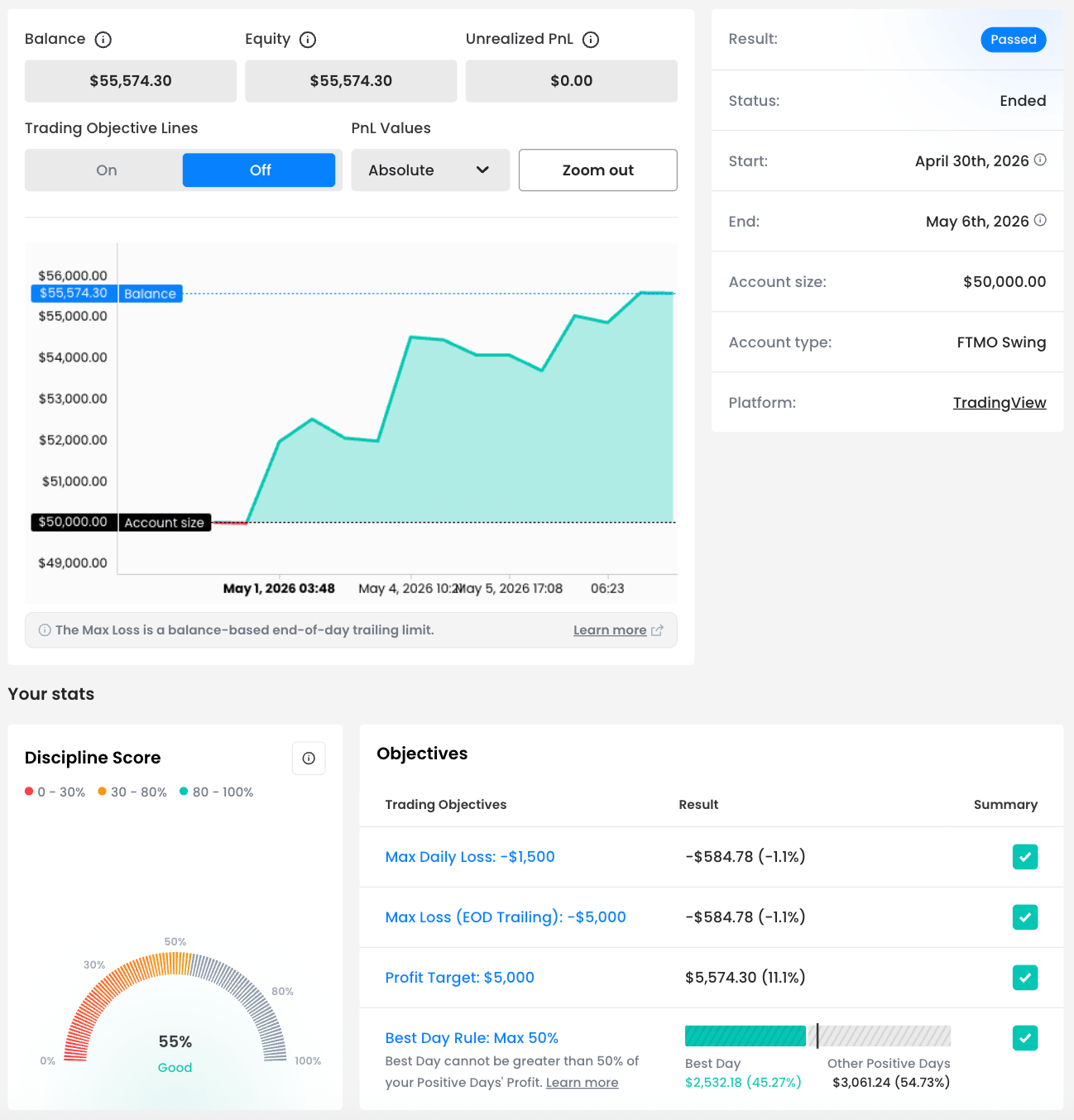
Task: Click the teal 80 - 100% legend dot
Action: pyautogui.click(x=184, y=792)
